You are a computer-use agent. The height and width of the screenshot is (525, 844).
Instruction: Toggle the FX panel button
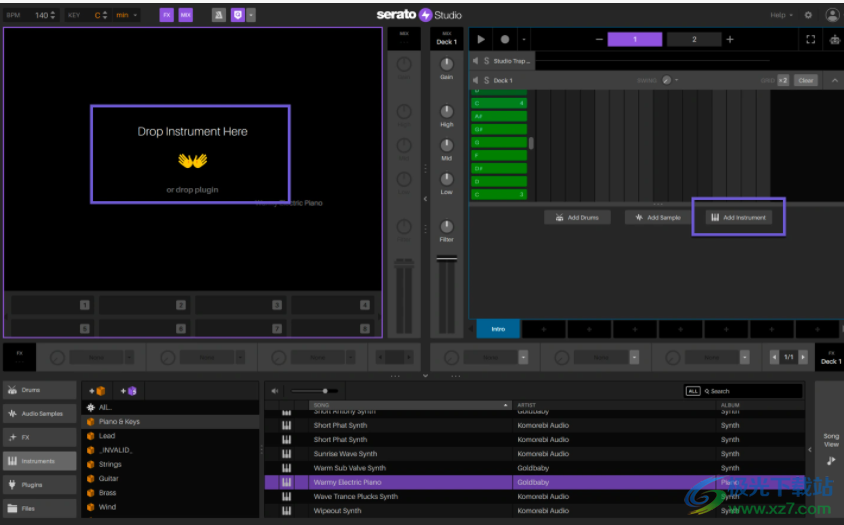point(166,15)
